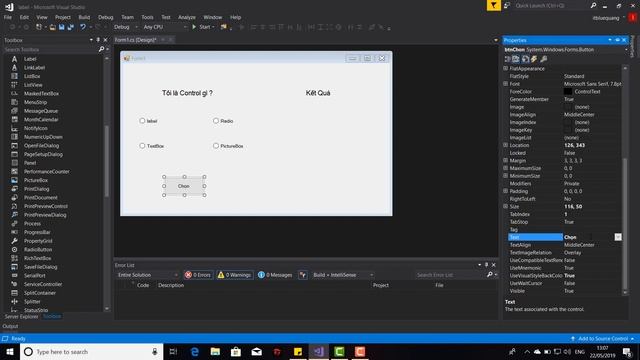Screen dimensions: 640x360
Task: Click the Search Error List input field
Action: pos(450,275)
